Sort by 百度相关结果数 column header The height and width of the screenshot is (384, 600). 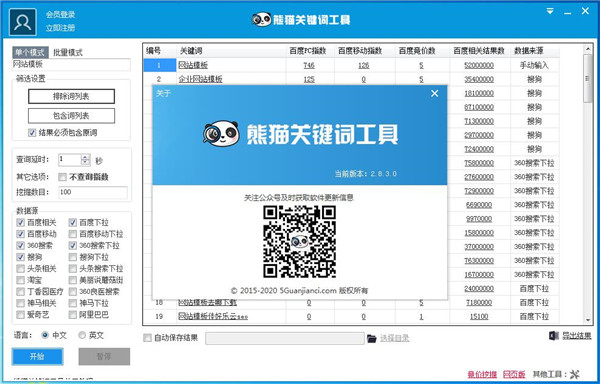click(480, 51)
